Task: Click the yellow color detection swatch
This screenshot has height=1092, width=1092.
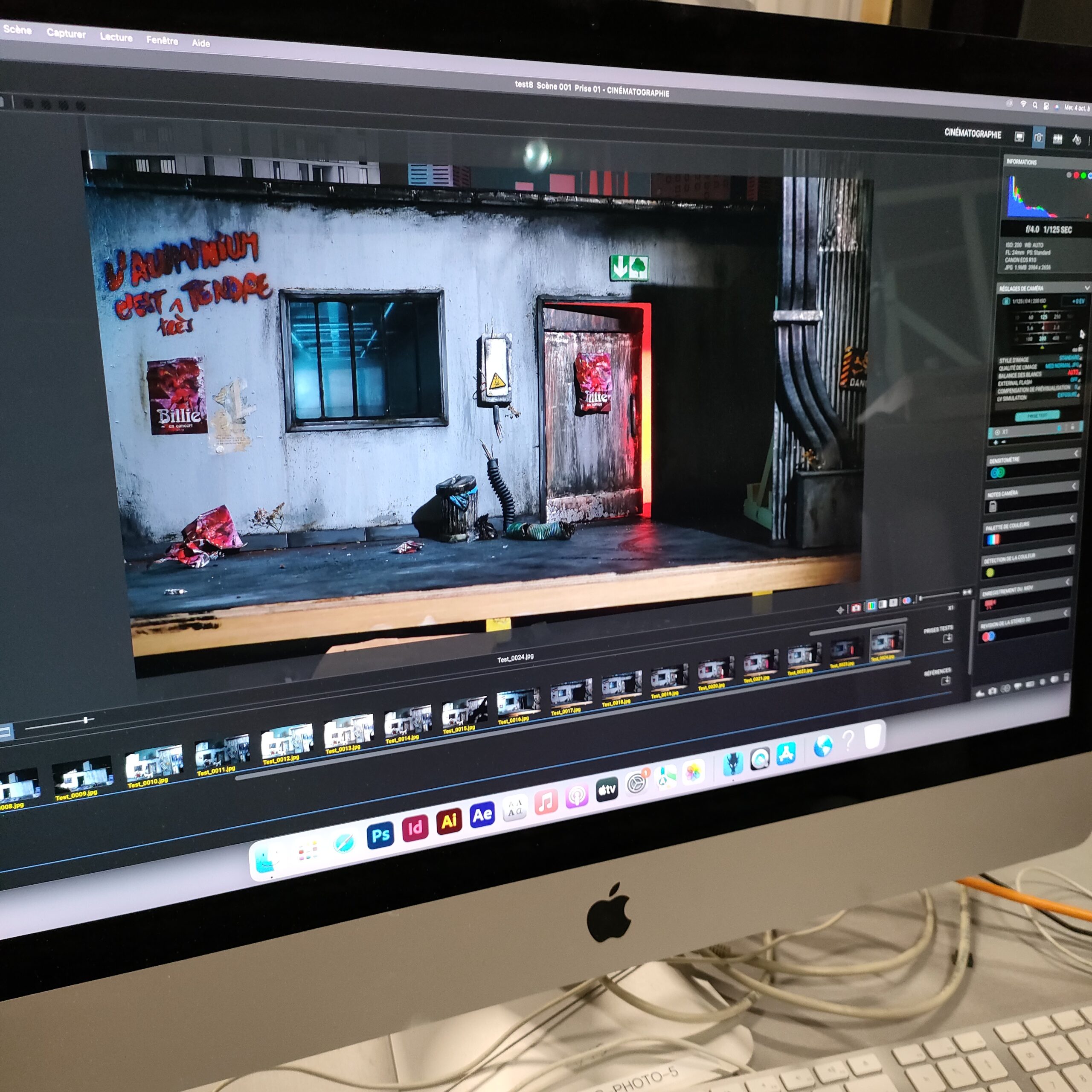Action: [x=990, y=572]
